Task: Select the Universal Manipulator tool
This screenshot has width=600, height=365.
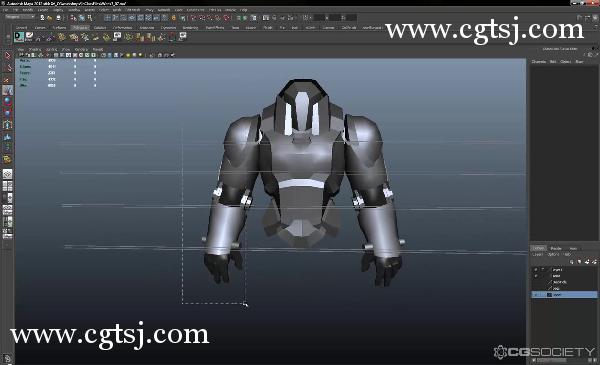Action: [7, 125]
